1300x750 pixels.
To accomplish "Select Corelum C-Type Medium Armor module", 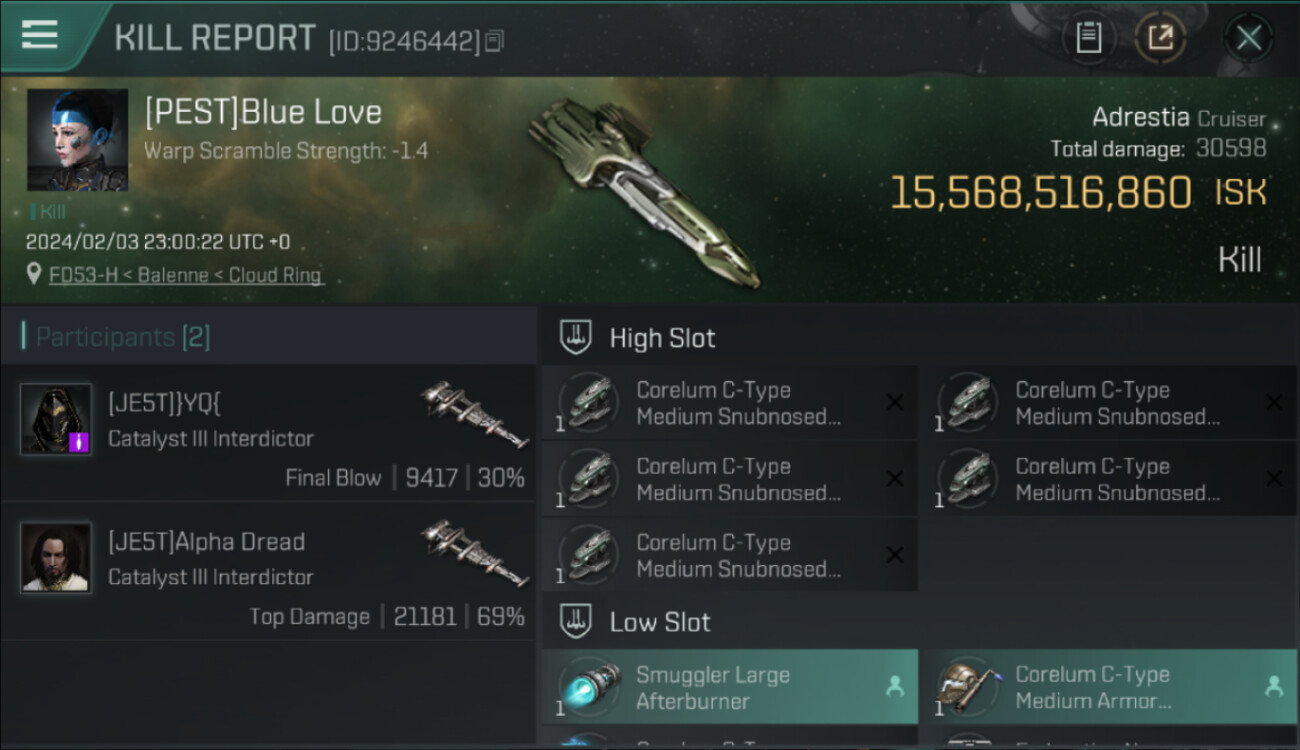I will point(1108,687).
